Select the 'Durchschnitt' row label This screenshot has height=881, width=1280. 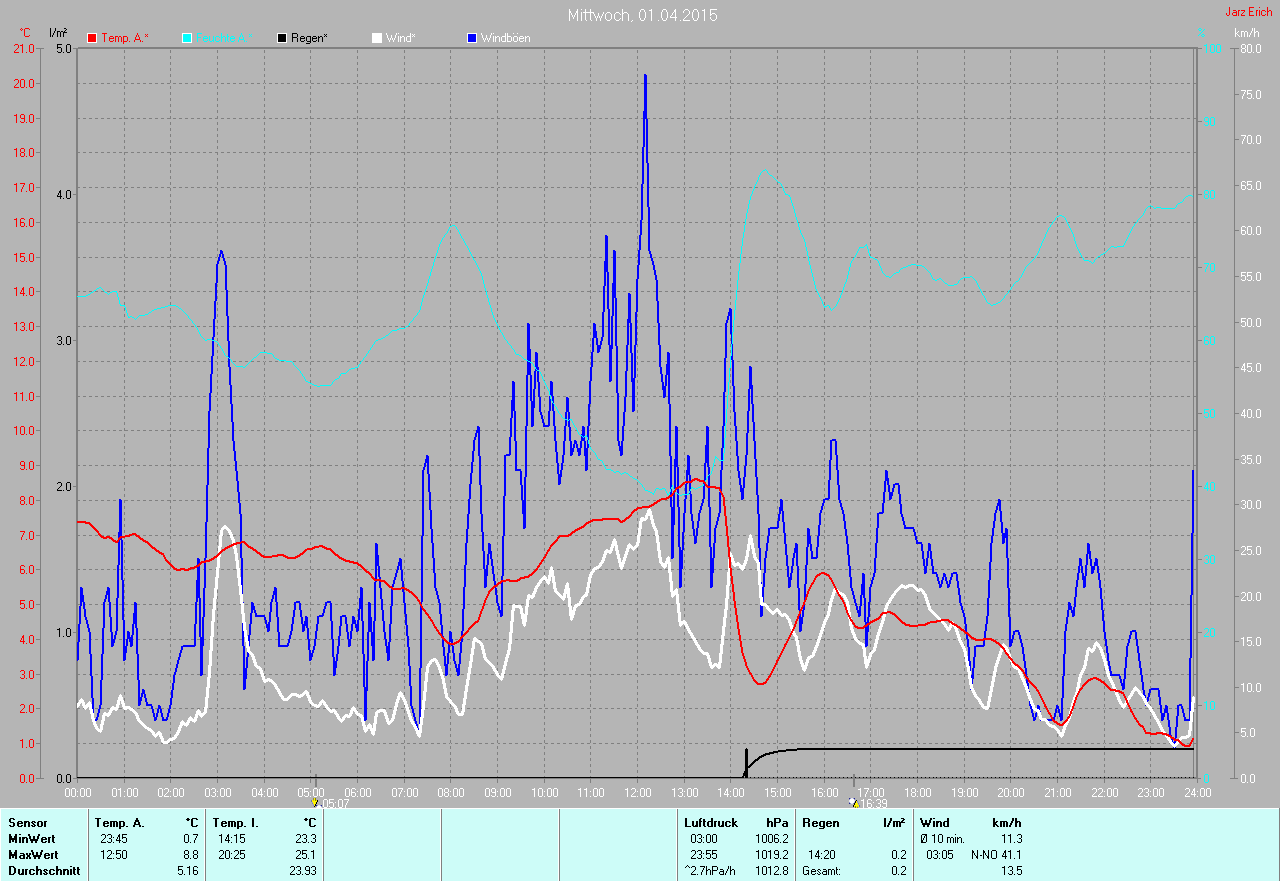point(44,871)
